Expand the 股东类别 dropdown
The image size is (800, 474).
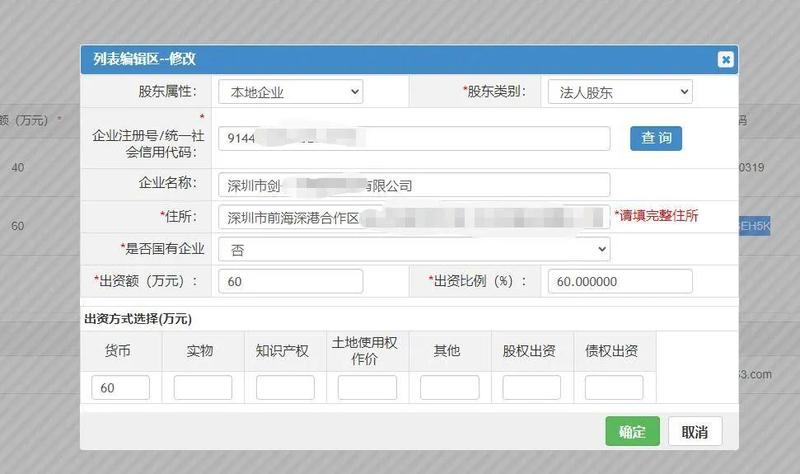pyautogui.click(x=620, y=92)
